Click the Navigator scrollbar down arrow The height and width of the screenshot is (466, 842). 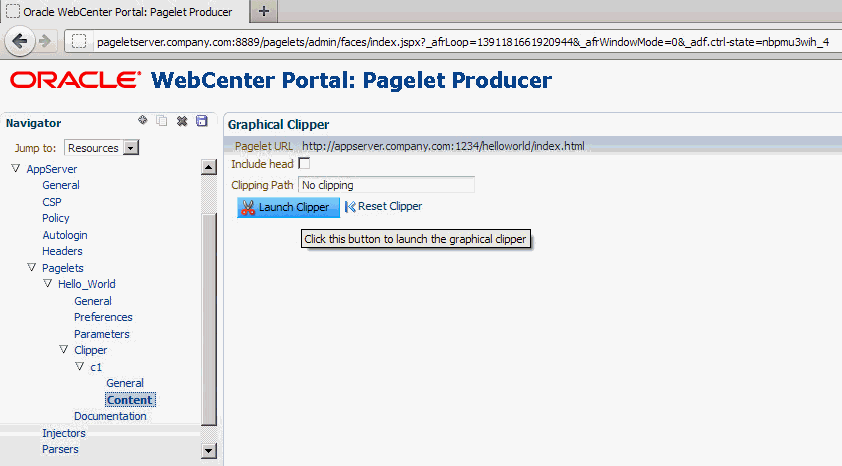[209, 451]
